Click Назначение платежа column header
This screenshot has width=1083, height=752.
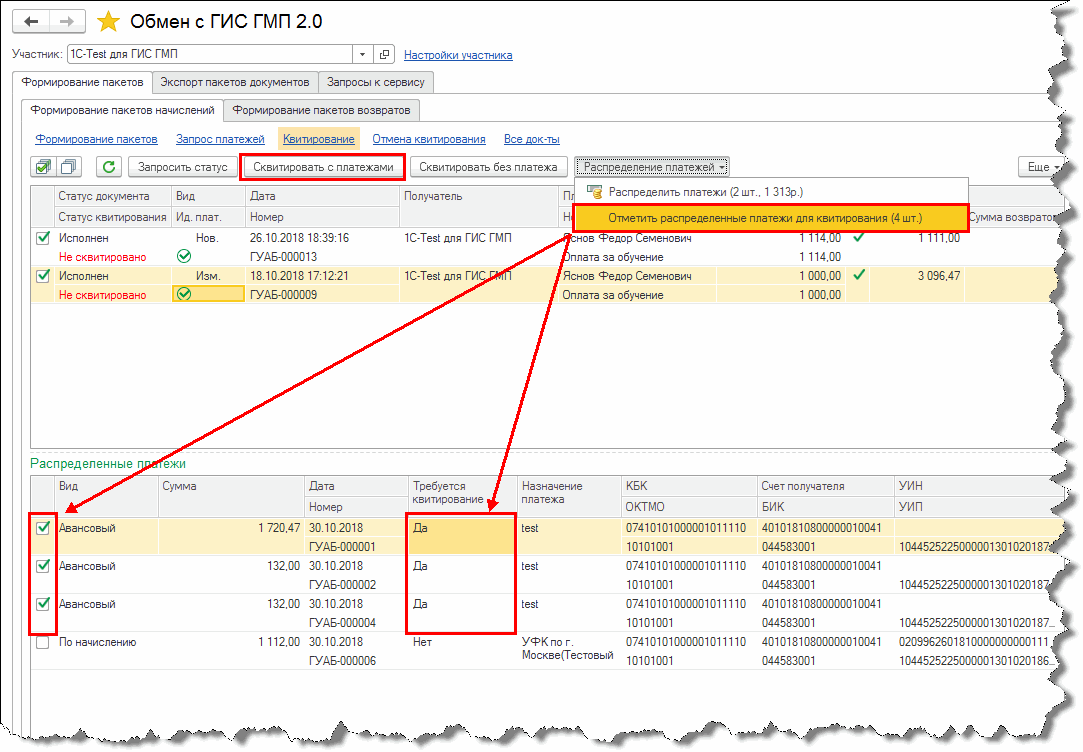point(568,496)
